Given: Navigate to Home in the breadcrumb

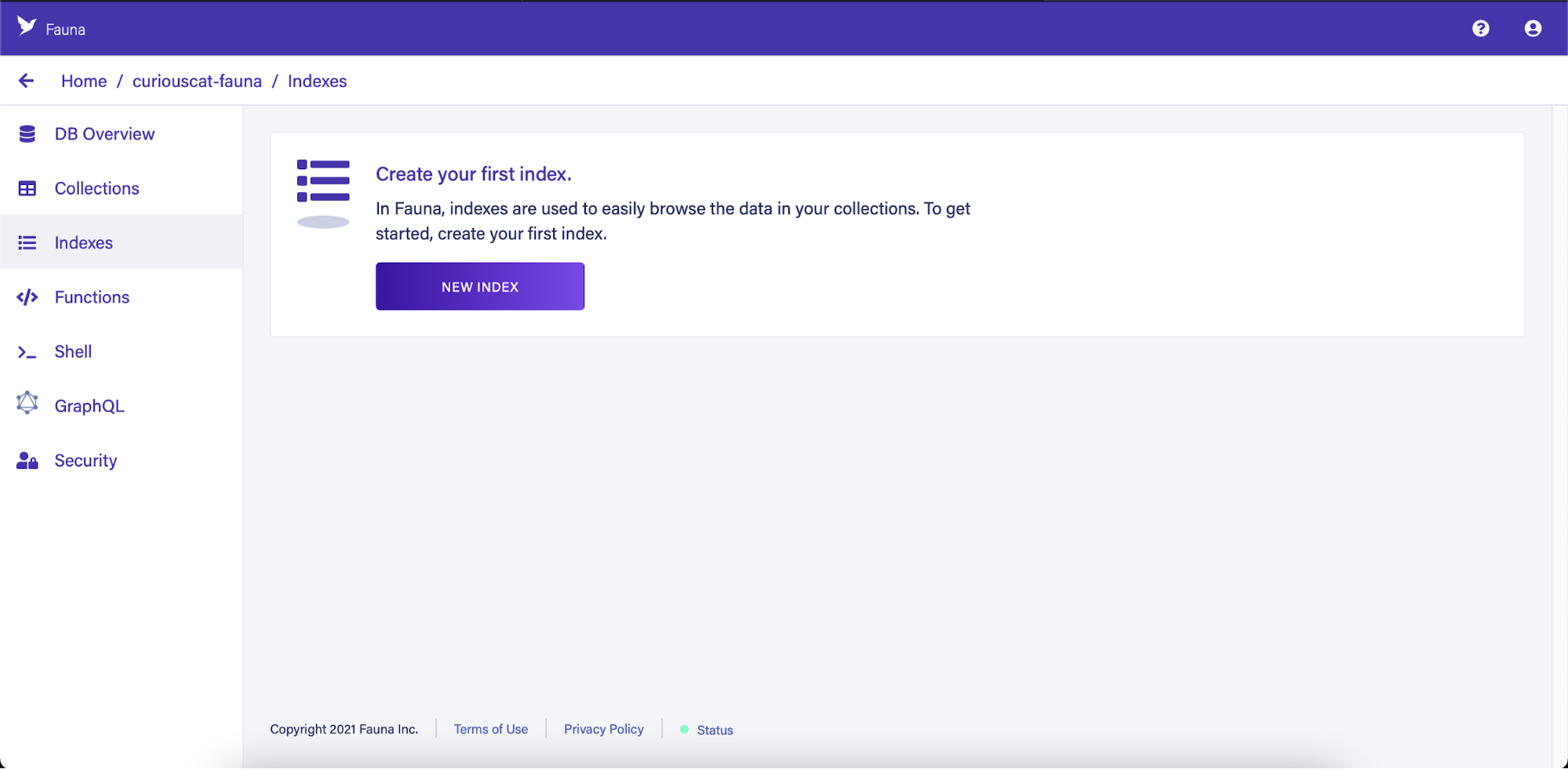Looking at the screenshot, I should [84, 81].
